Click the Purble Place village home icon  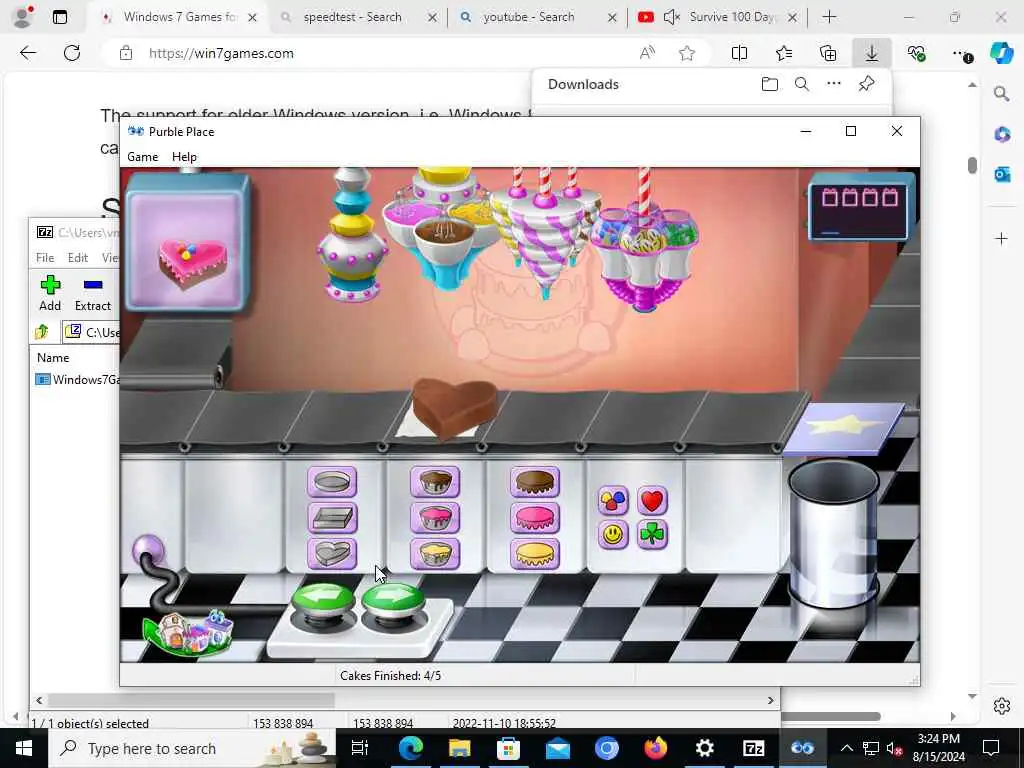coord(189,632)
